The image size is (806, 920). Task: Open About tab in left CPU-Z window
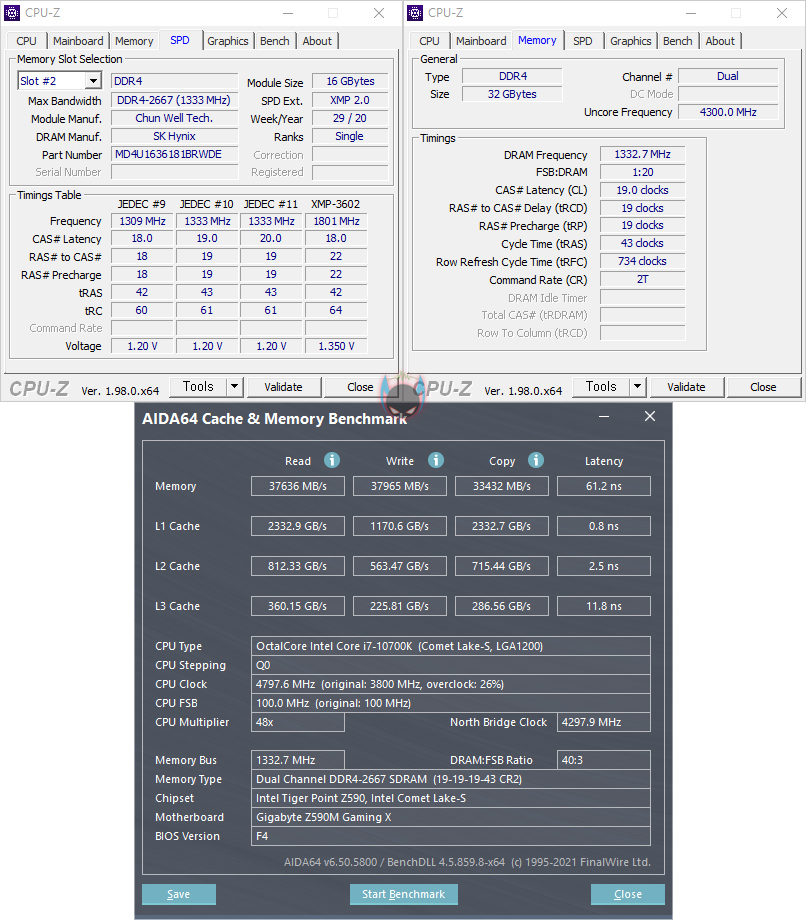pyautogui.click(x=317, y=41)
